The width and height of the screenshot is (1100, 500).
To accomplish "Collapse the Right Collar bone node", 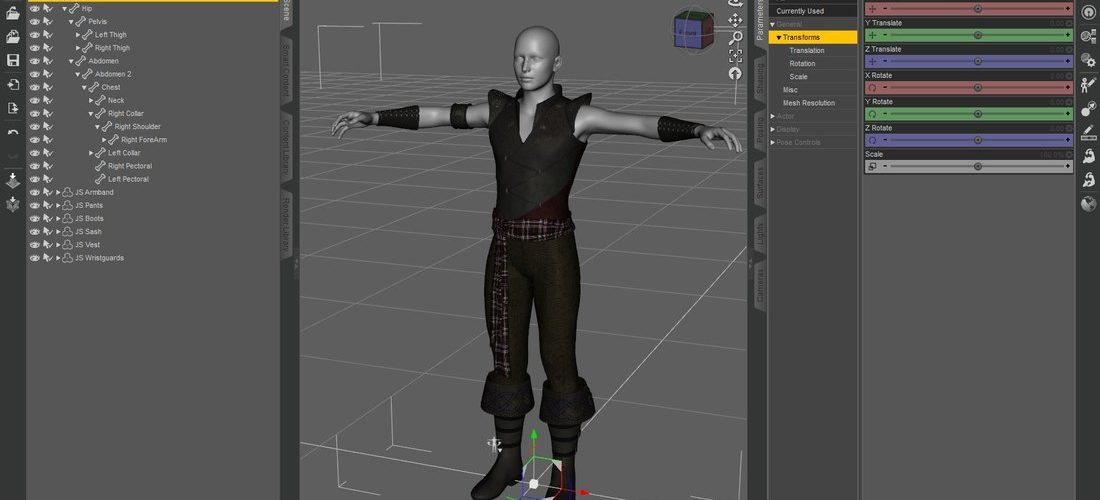I will [91, 114].
